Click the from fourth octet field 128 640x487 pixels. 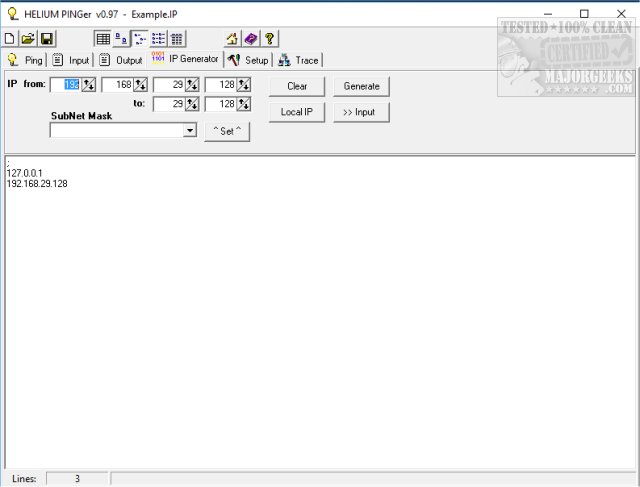(221, 85)
